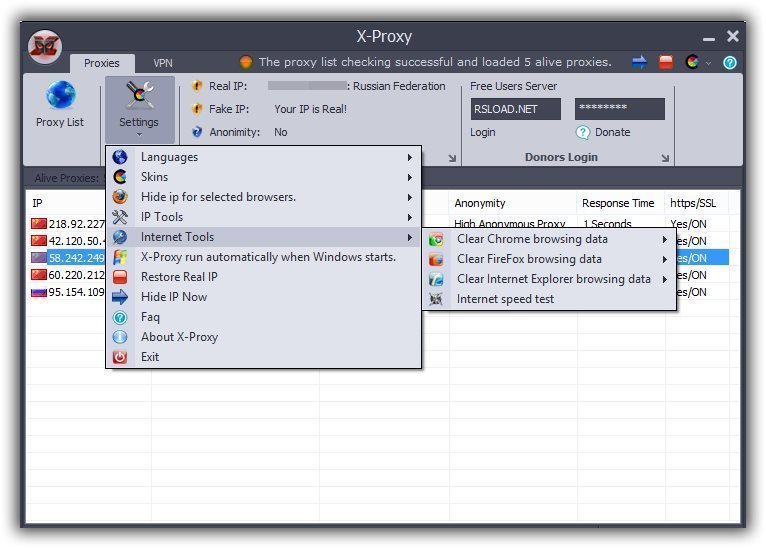The image size is (766, 548).
Task: Click the skin color wheel toolbar icon
Action: point(692,62)
